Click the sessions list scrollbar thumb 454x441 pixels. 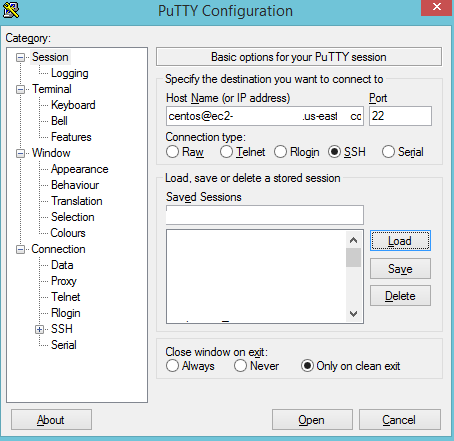[353, 257]
